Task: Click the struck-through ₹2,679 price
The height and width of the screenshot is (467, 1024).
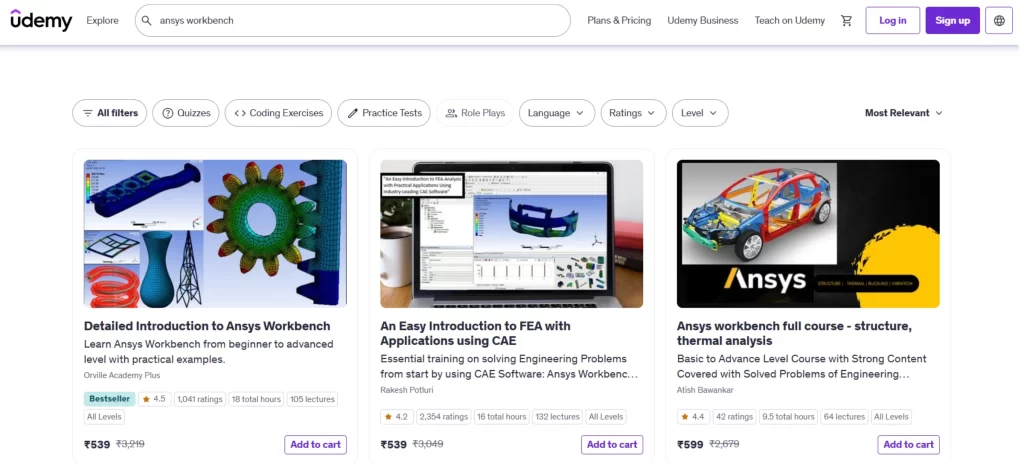Action: coord(724,444)
